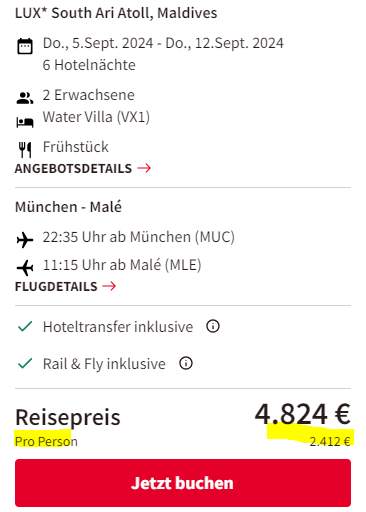Expand FLUGDETAILS via its red arrow
366x512 pixels.
[x=109, y=286]
